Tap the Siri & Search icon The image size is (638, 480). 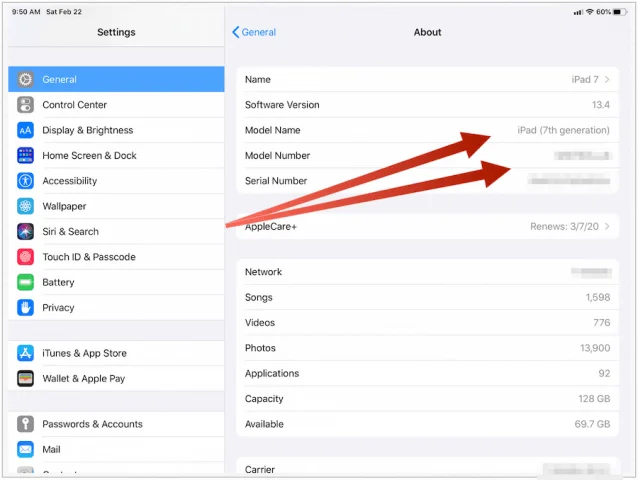25,231
